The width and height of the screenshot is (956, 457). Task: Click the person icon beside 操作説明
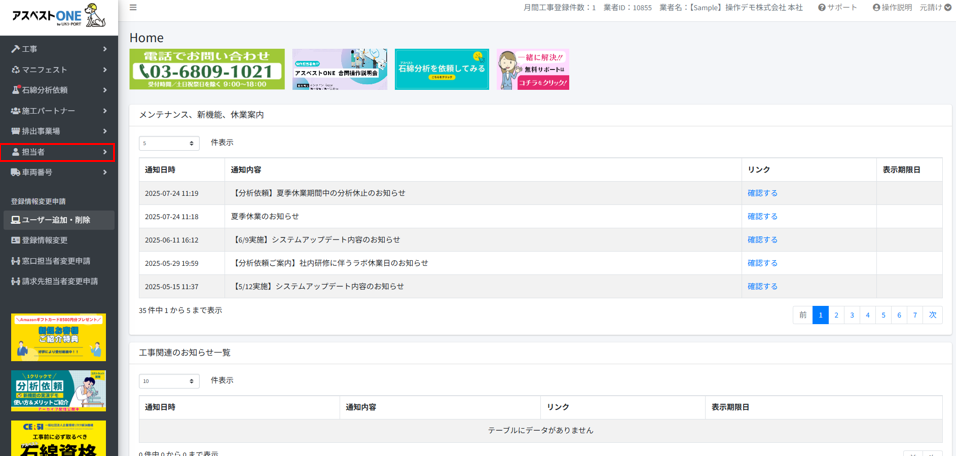tap(876, 8)
